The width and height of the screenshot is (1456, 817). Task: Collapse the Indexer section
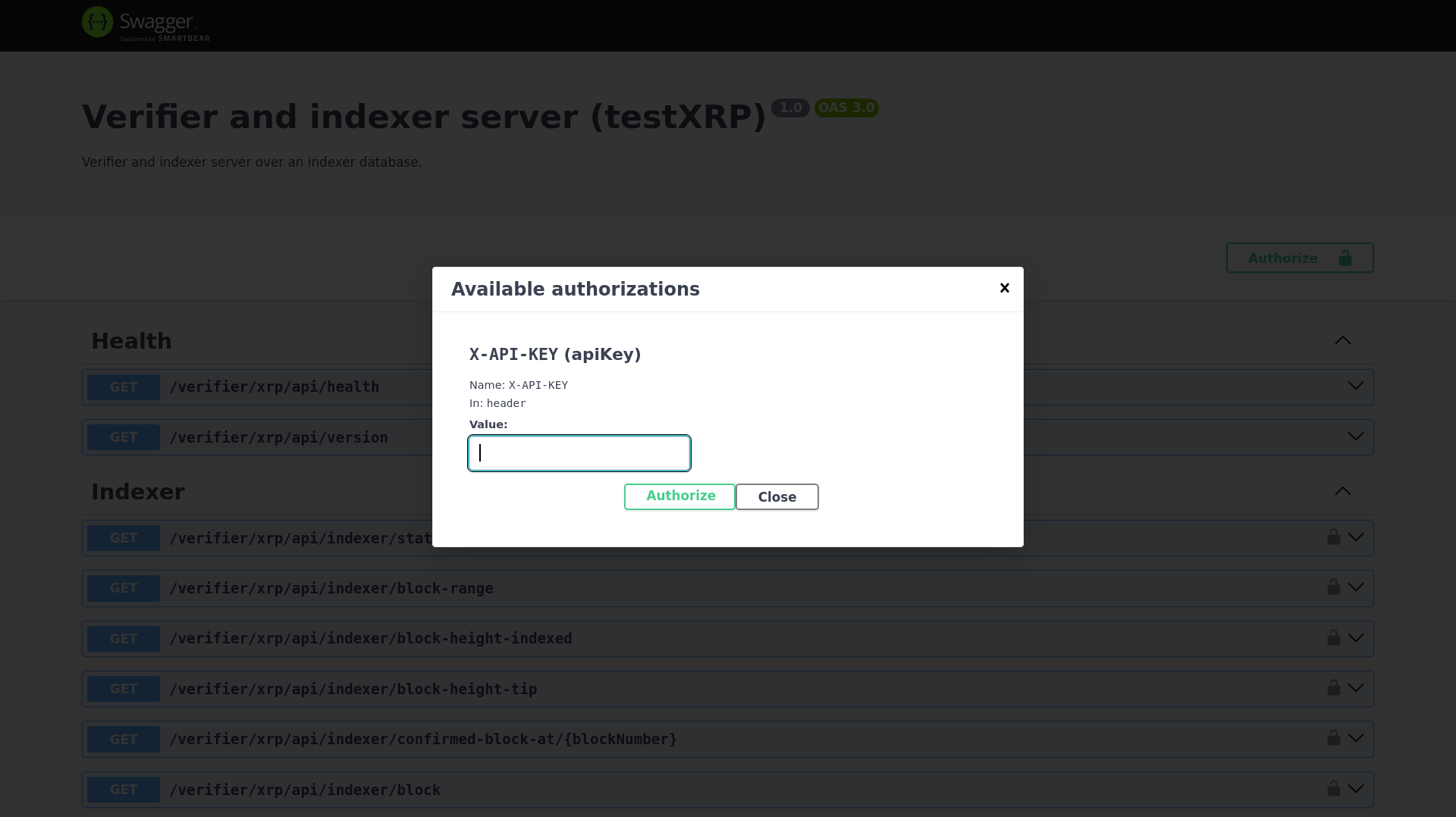(x=1342, y=491)
